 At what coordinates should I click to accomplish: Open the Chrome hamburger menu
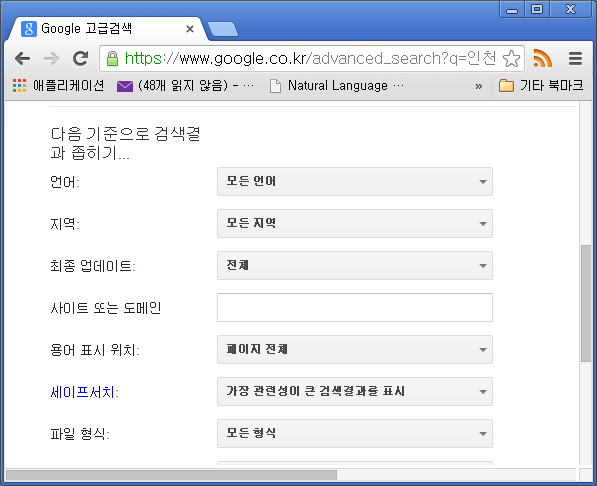coord(575,58)
